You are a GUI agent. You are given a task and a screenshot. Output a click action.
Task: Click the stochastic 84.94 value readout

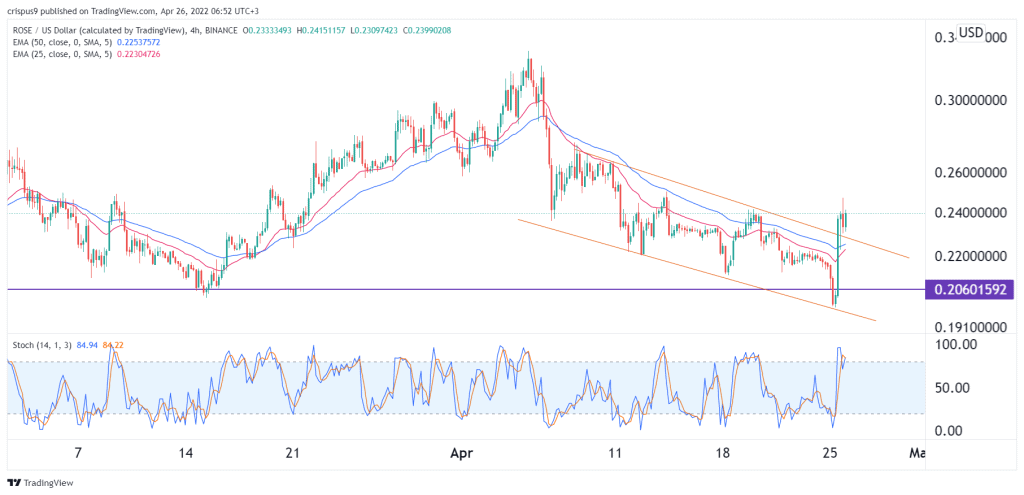click(x=87, y=345)
